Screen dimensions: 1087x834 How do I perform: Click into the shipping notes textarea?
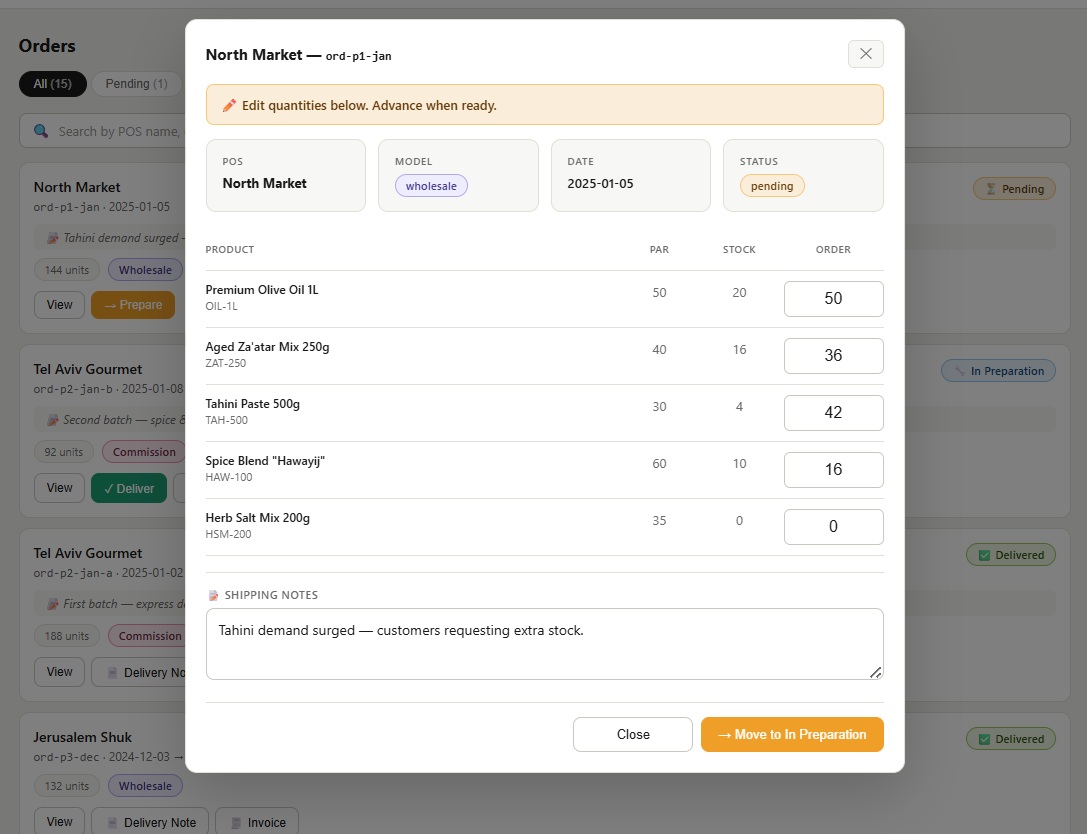[x=544, y=644]
